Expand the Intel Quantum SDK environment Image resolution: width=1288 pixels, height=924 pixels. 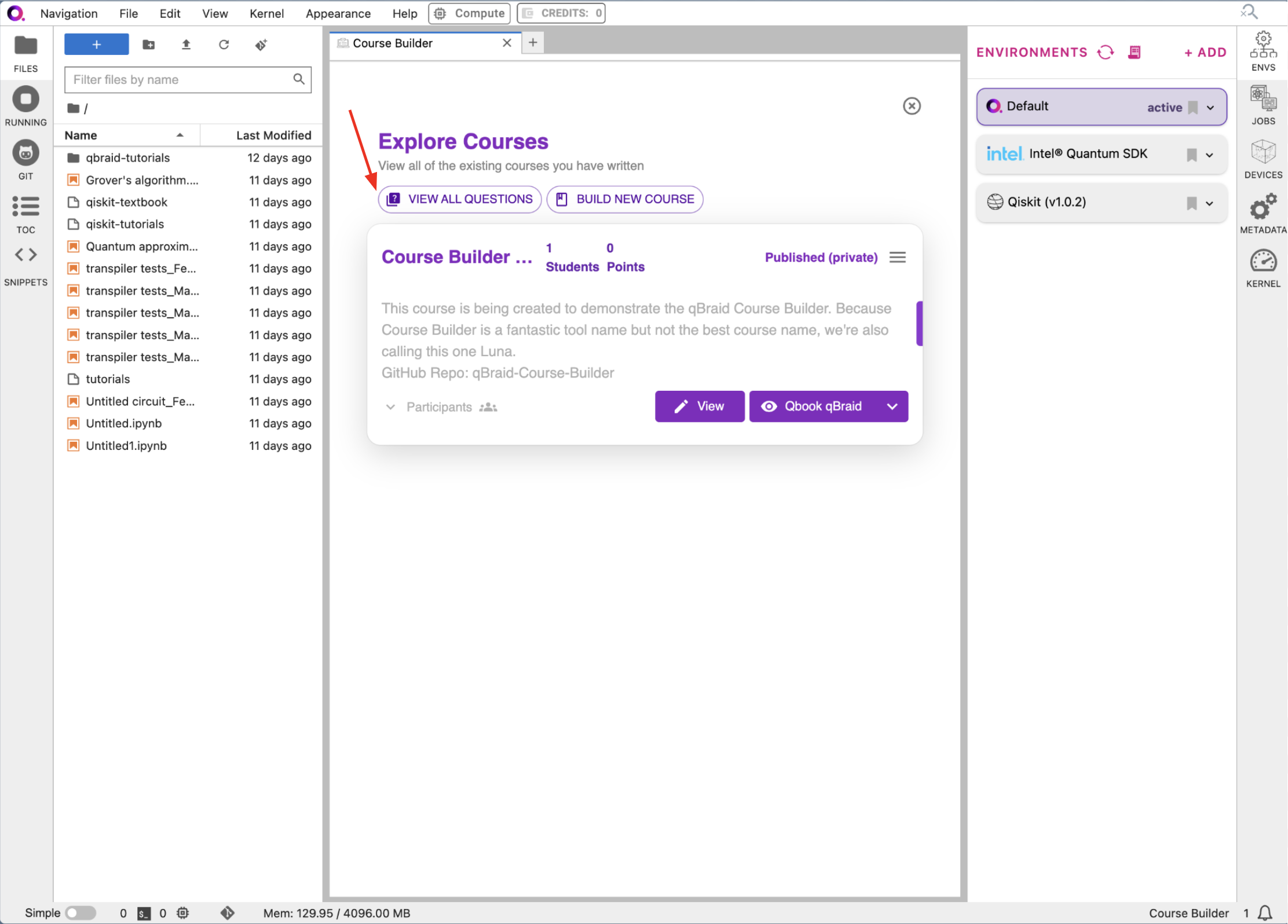coord(1209,155)
